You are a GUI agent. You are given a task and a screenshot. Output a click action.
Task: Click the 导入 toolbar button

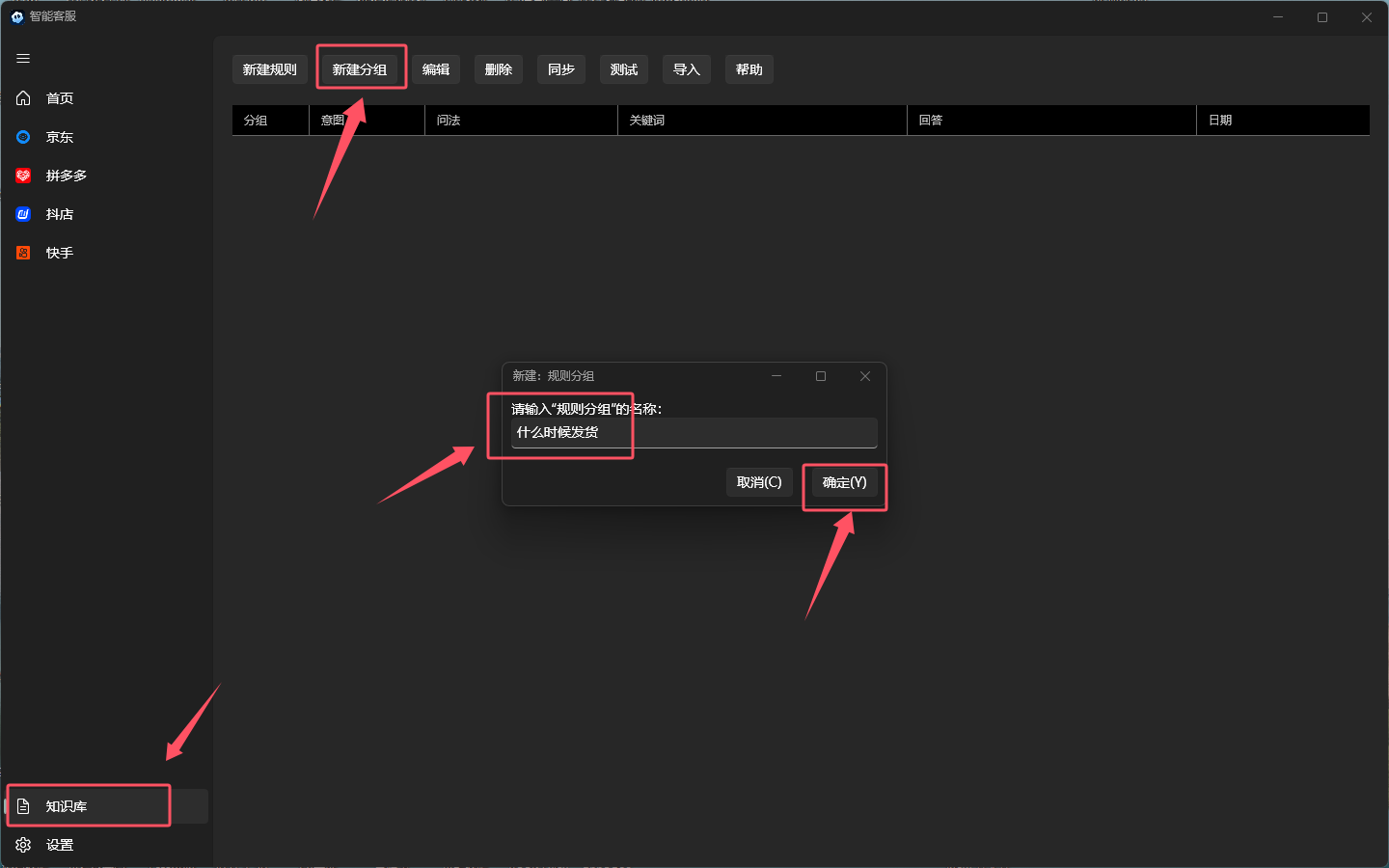click(687, 69)
